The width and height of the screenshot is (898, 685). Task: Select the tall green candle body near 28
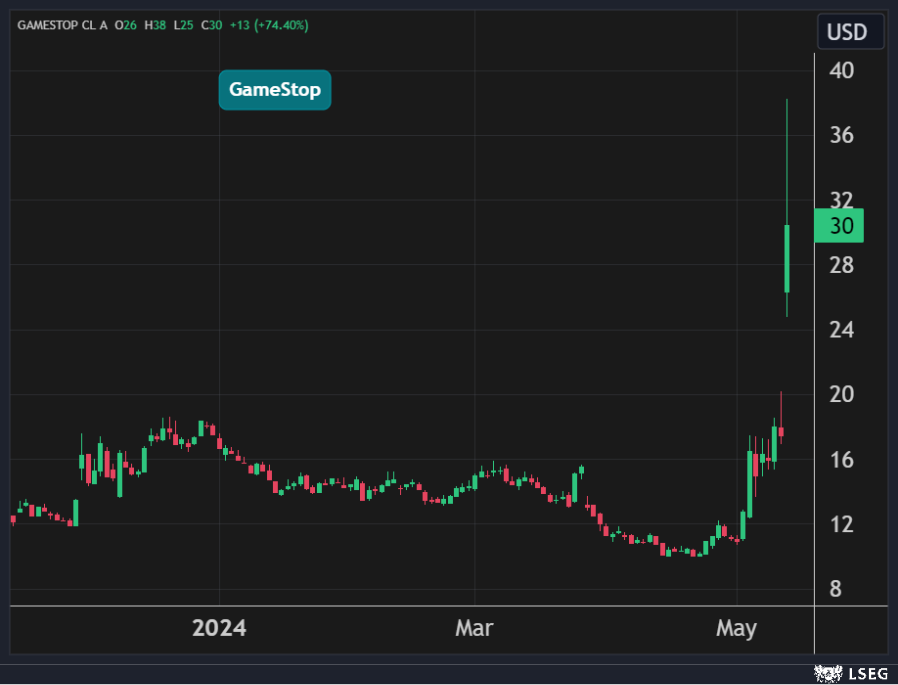(788, 259)
